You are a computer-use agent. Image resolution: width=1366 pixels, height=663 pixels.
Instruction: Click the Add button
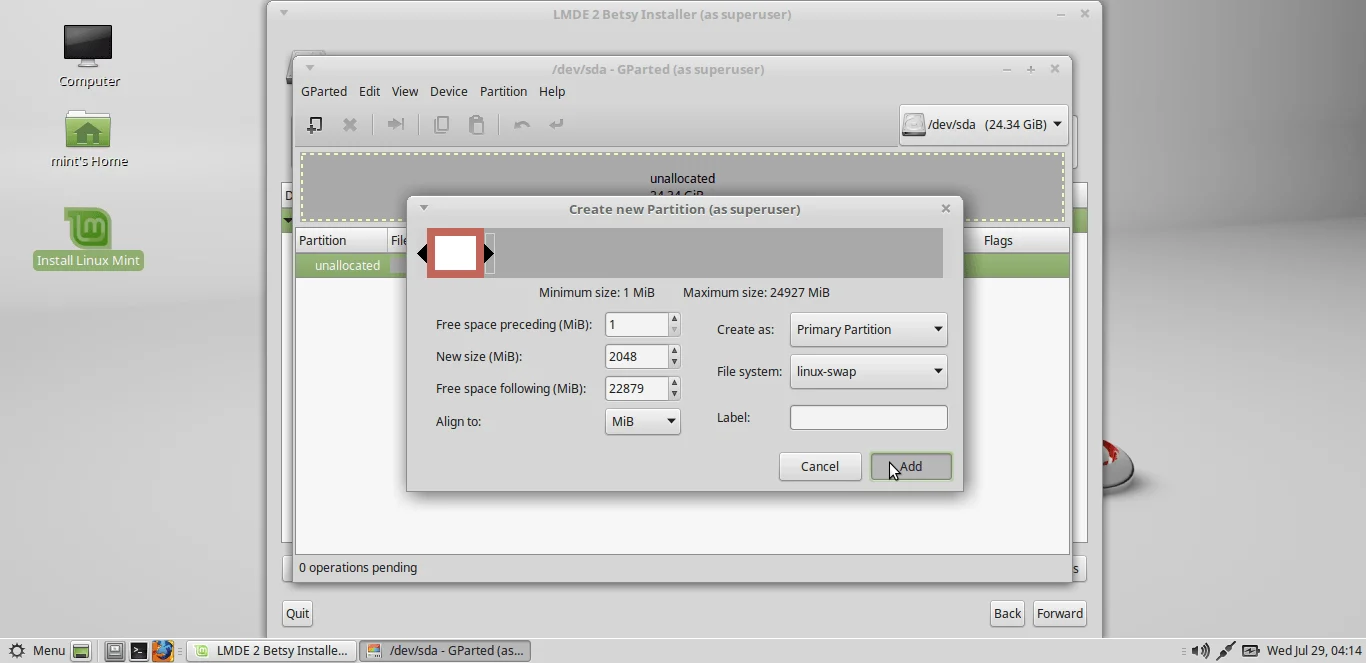click(x=909, y=466)
